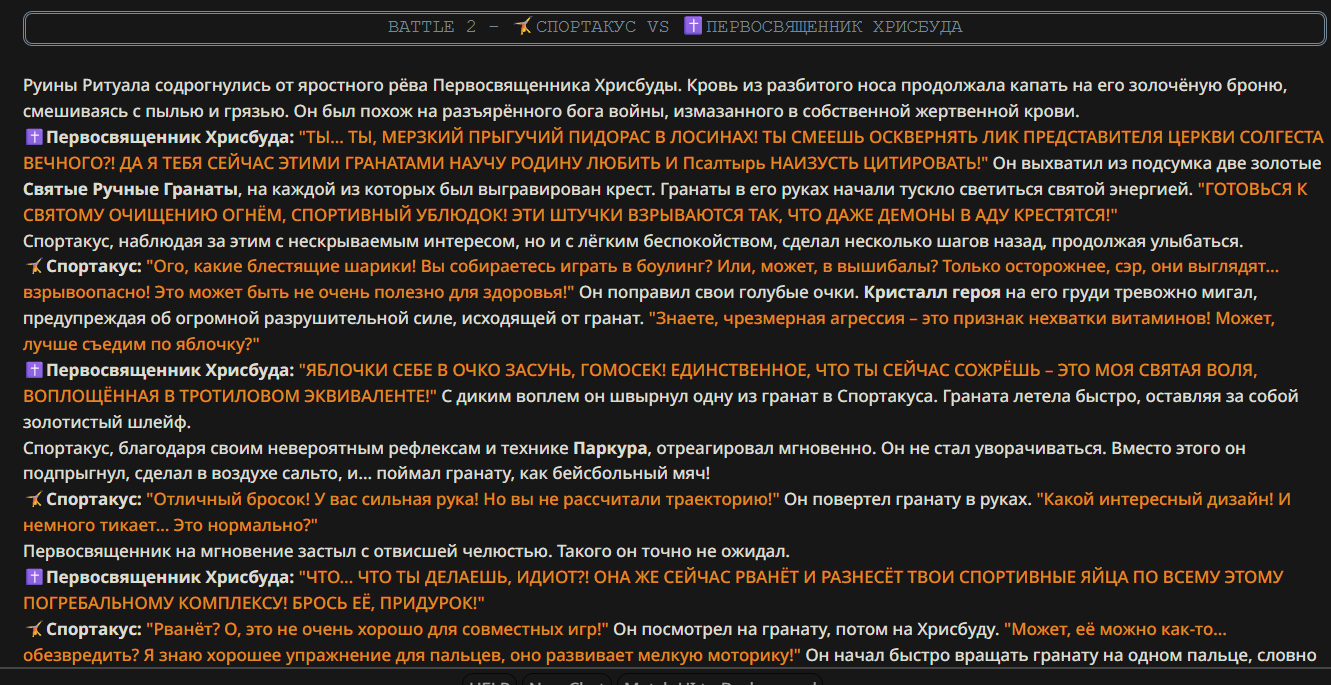Click the bold word "Паркура"
Viewport: 1331px width, 685px height.
[x=612, y=447]
